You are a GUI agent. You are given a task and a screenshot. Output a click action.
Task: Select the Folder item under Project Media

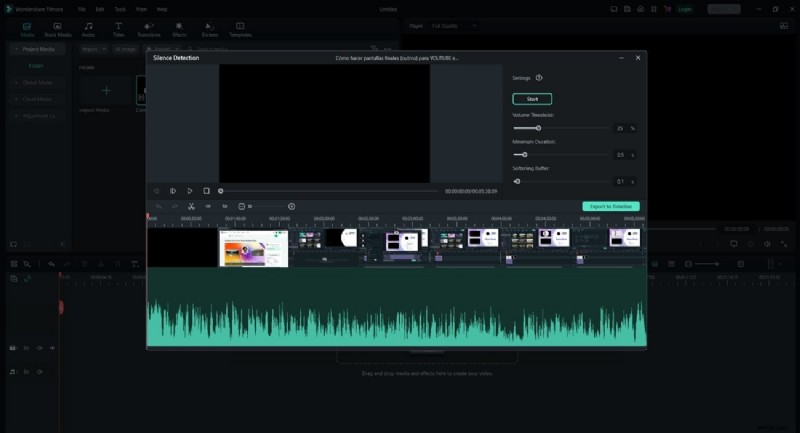point(36,66)
